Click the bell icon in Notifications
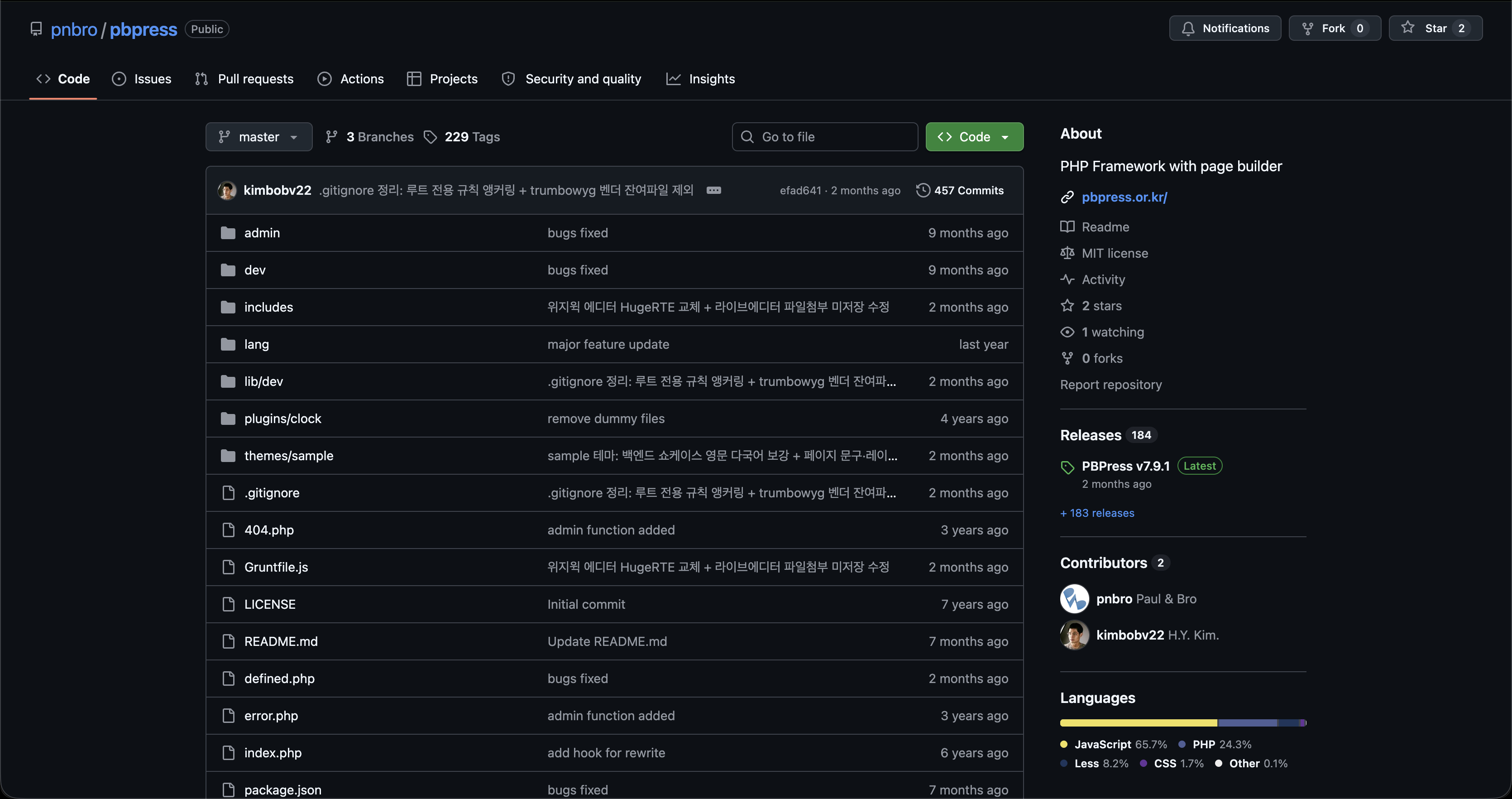 click(x=1188, y=28)
